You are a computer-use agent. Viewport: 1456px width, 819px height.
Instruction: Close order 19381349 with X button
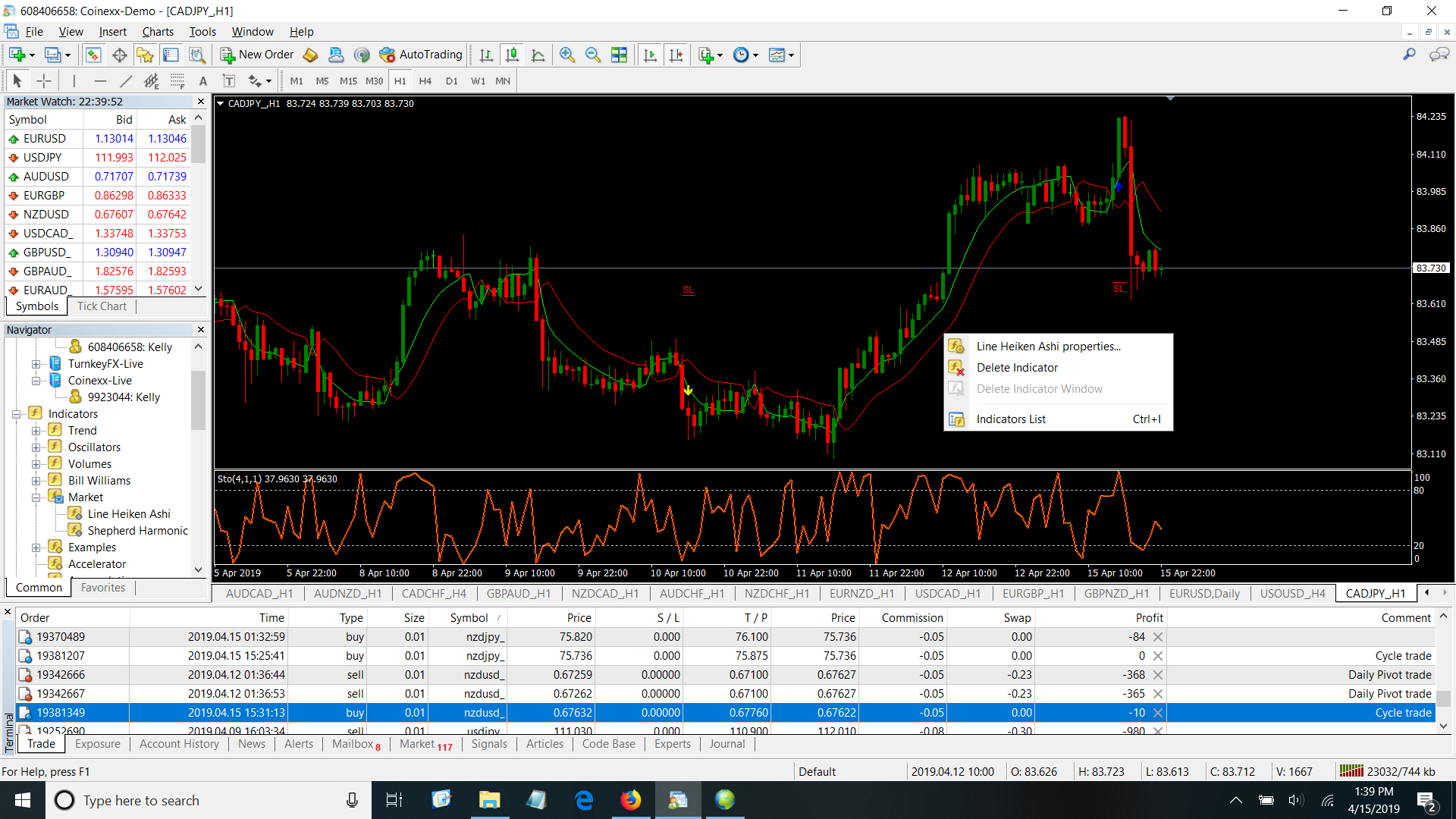[1158, 713]
